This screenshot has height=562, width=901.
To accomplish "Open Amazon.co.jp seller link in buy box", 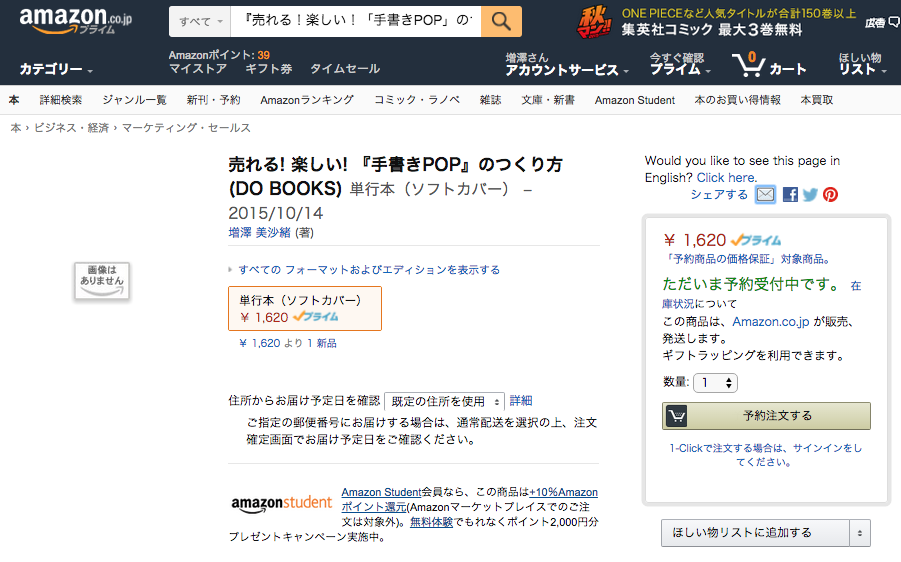I will coord(771,322).
